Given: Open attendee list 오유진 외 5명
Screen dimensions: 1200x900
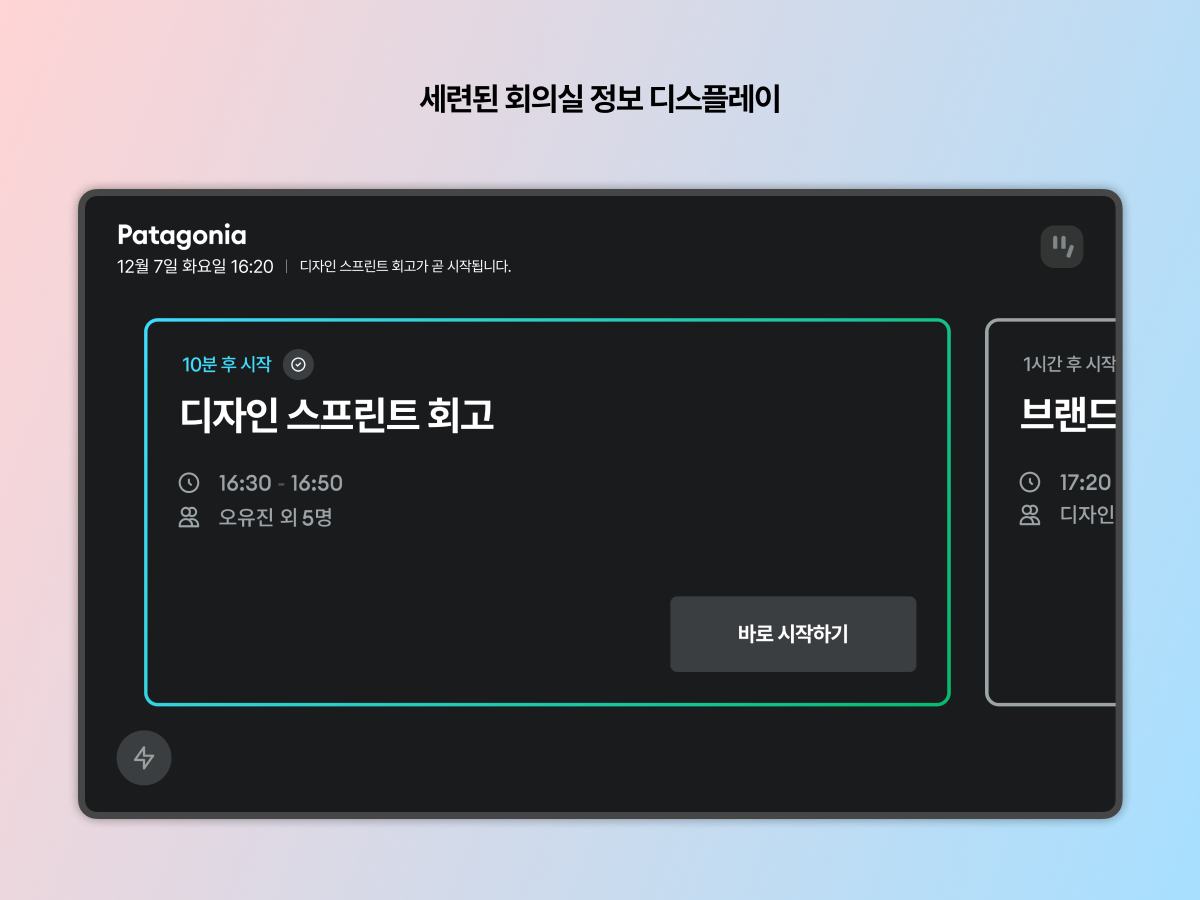Looking at the screenshot, I should 275,517.
